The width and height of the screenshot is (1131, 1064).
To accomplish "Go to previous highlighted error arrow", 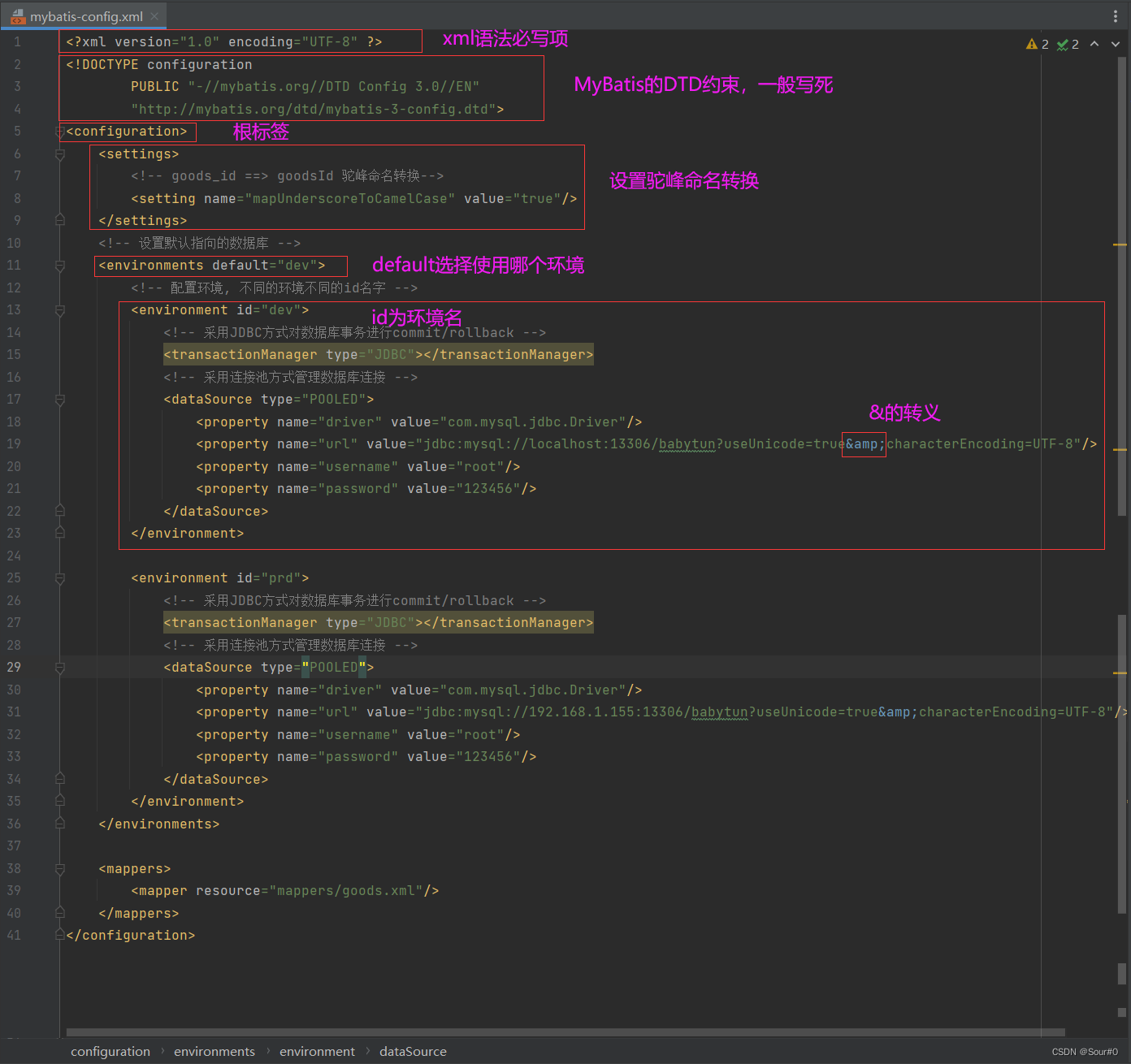I will point(1094,44).
